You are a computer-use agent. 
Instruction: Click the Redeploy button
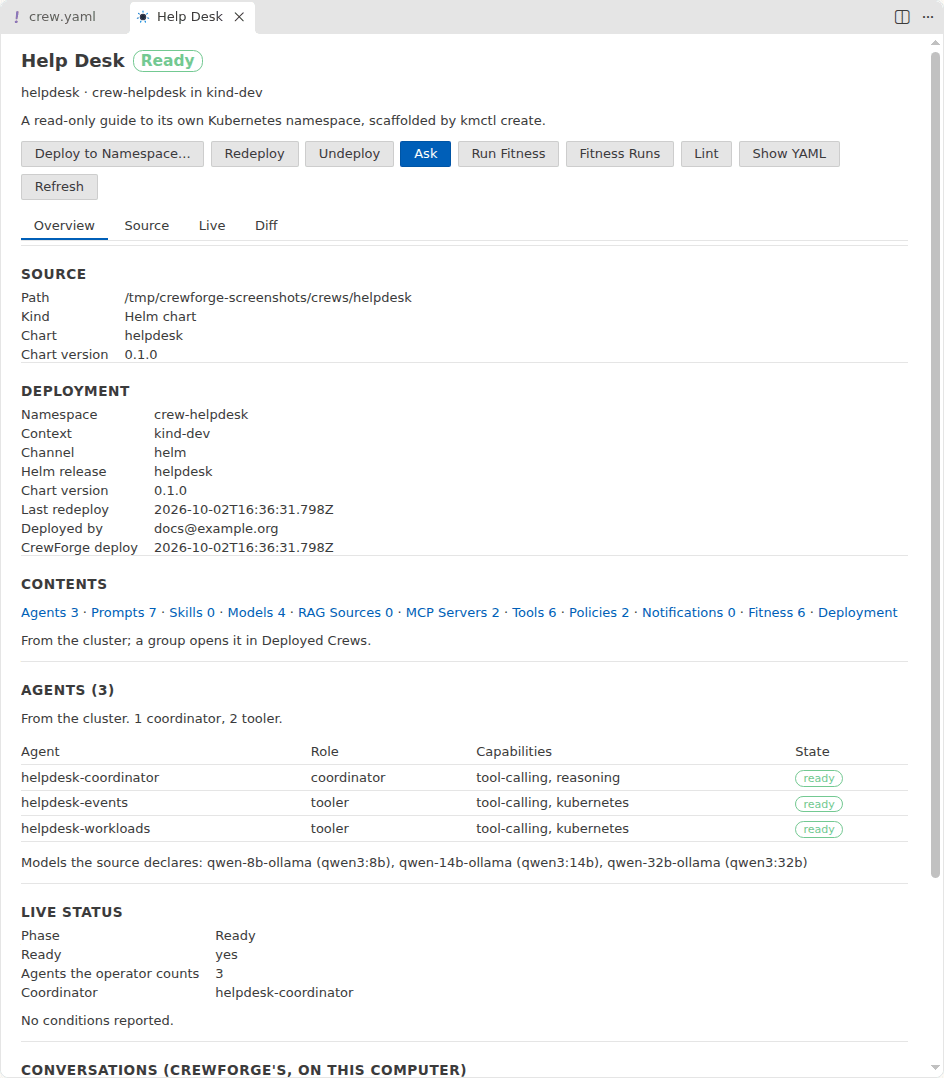(x=254, y=153)
